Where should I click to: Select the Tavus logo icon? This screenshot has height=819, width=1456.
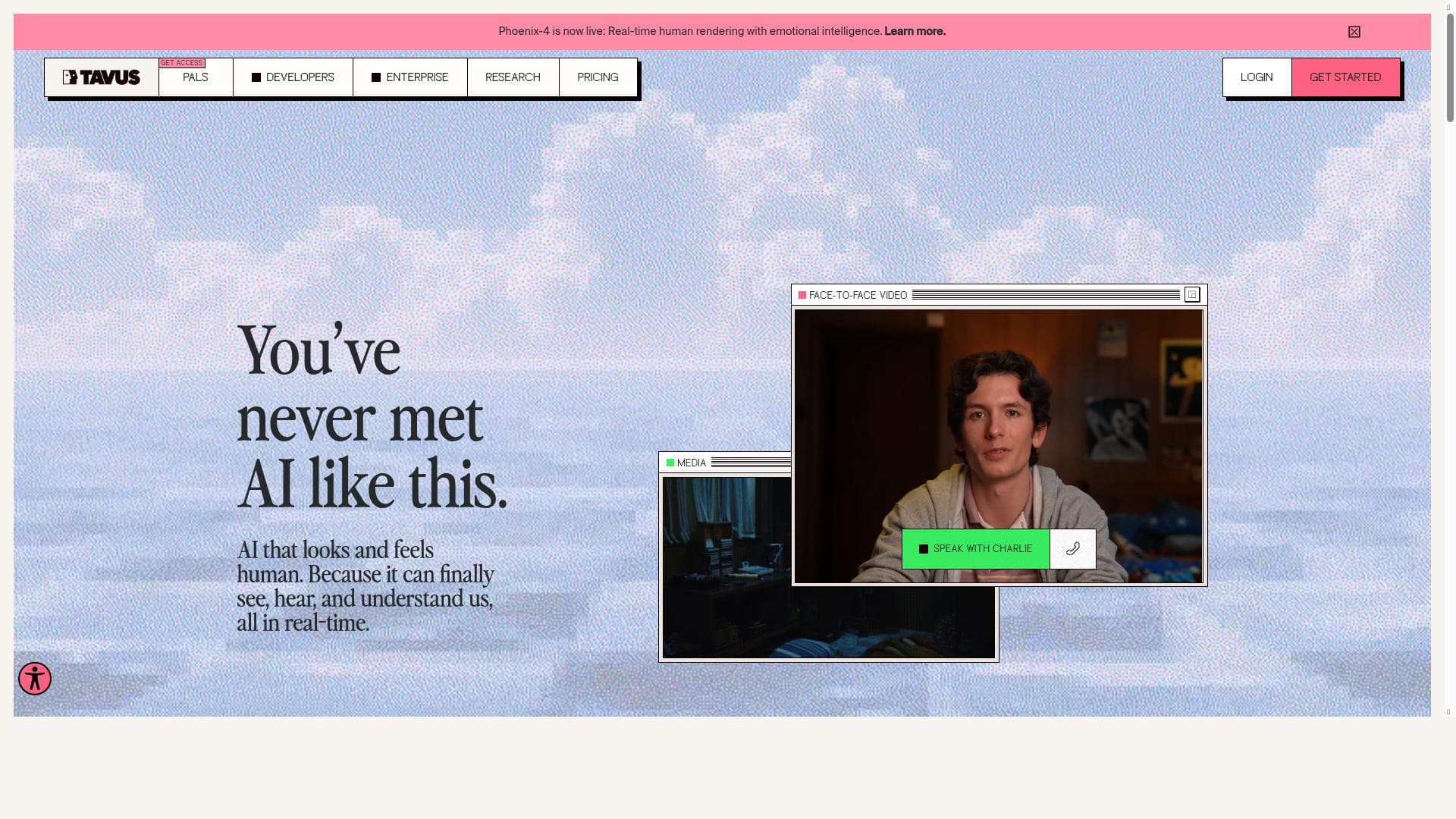click(70, 77)
